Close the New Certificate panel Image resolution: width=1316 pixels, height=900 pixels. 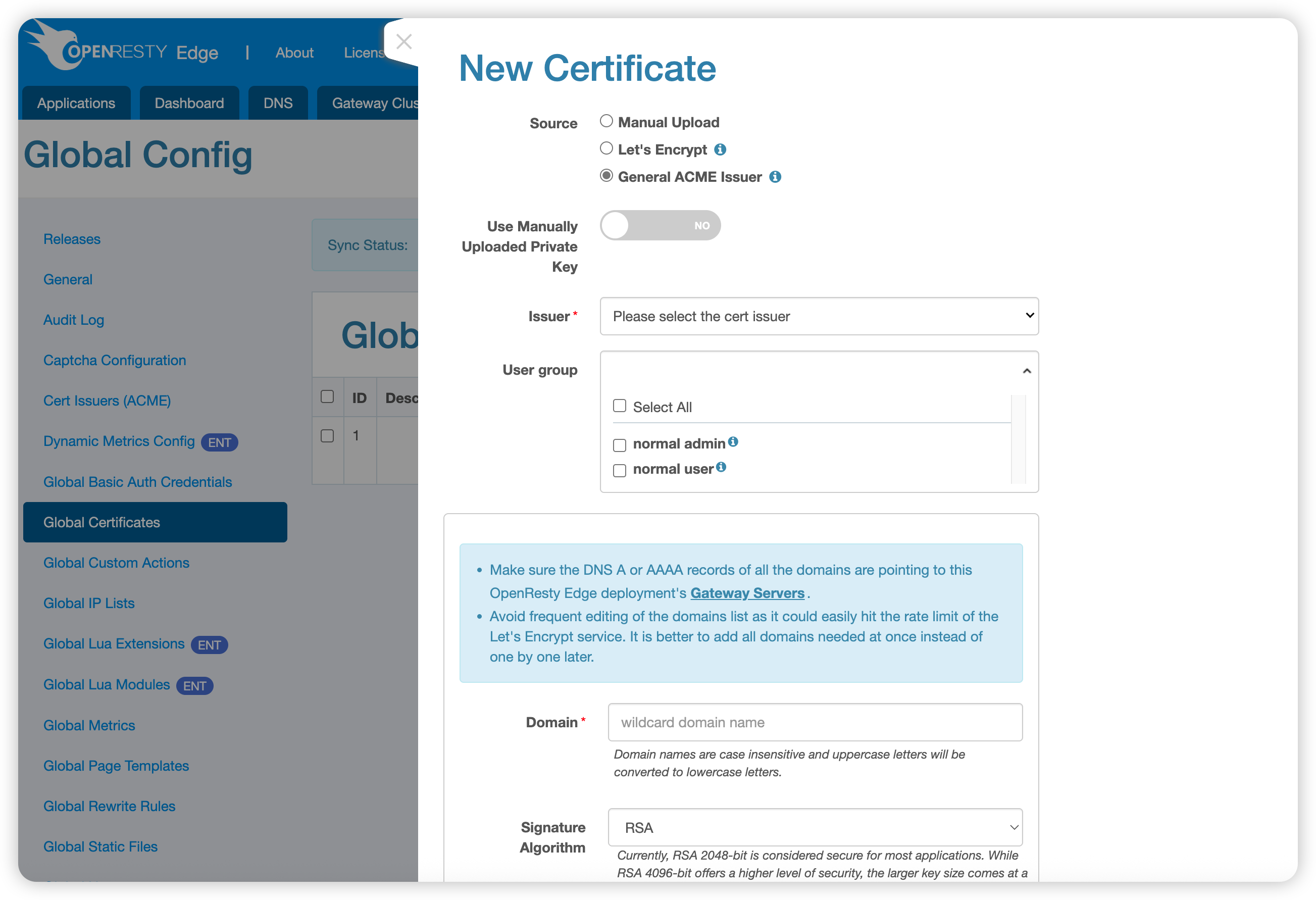coord(404,41)
